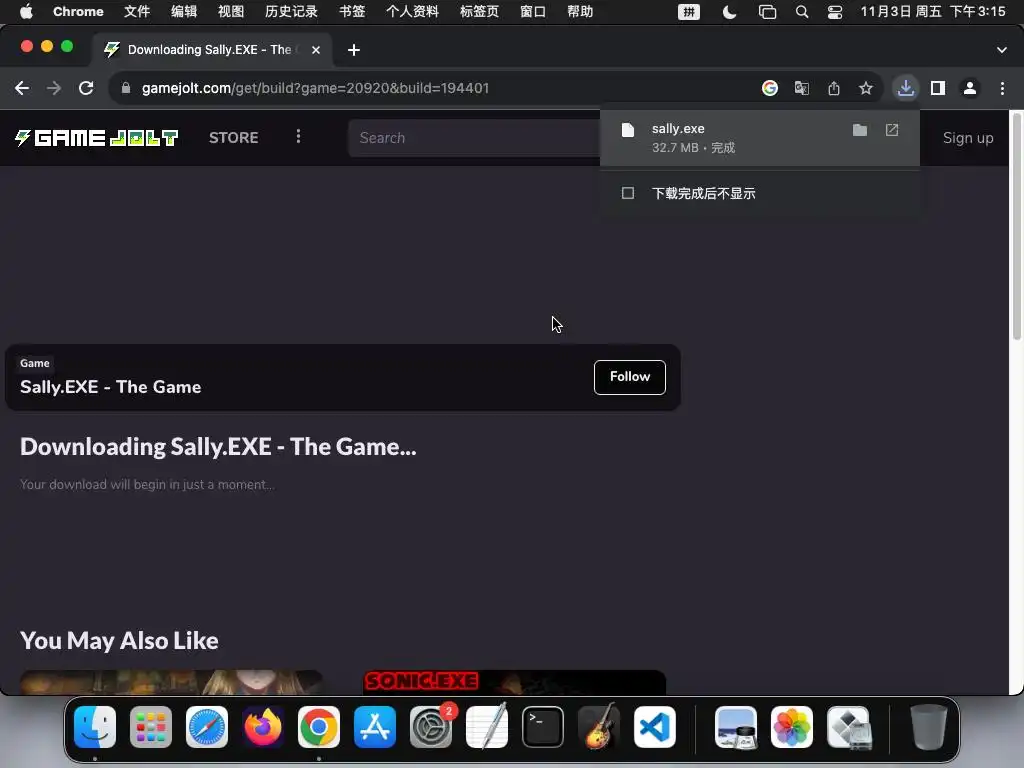Toggle Do Not Disturb moon icon
The width and height of the screenshot is (1024, 768).
coord(729,12)
